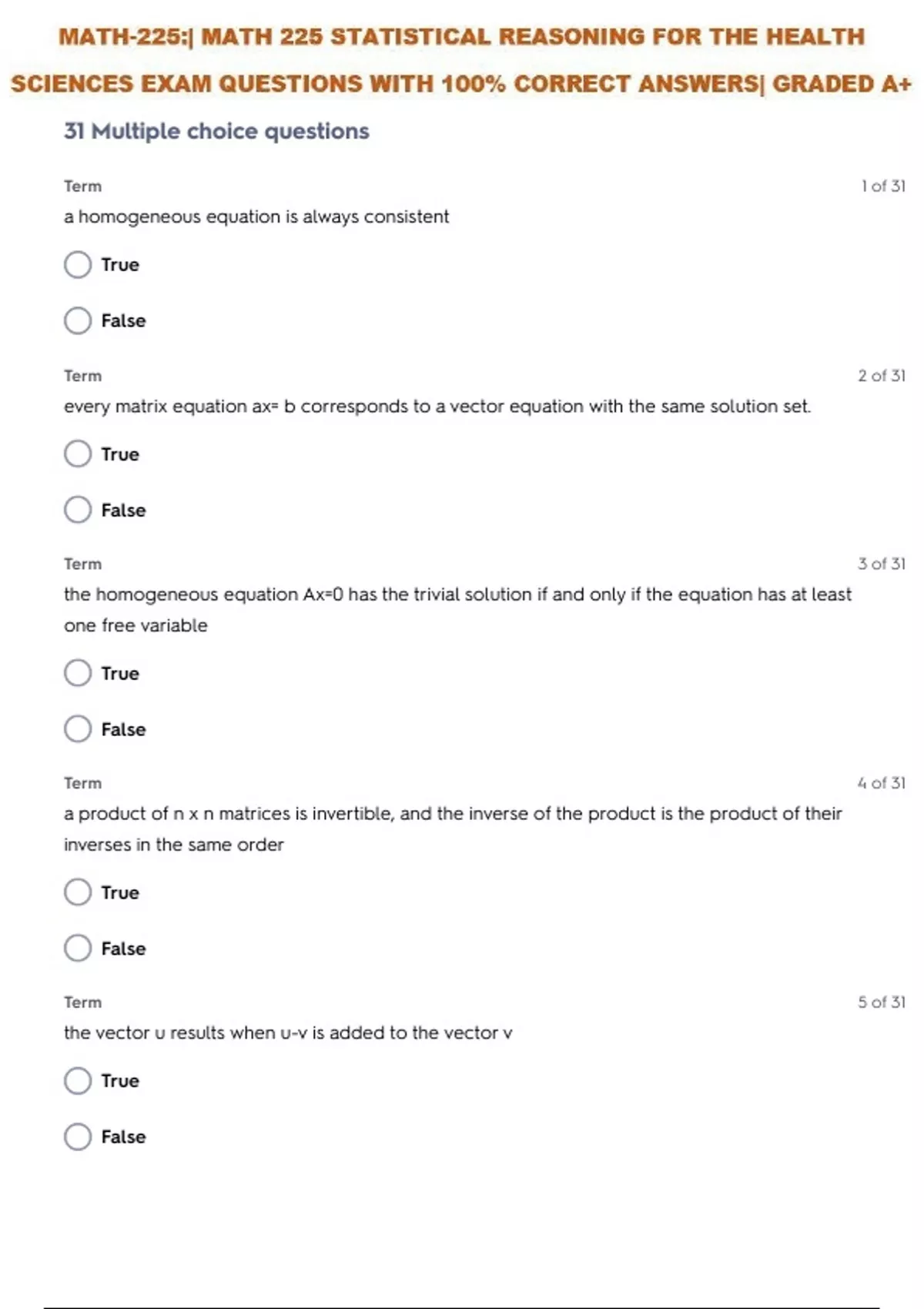
Task: Pick True for product of n x n matrices
Action: 78,892
